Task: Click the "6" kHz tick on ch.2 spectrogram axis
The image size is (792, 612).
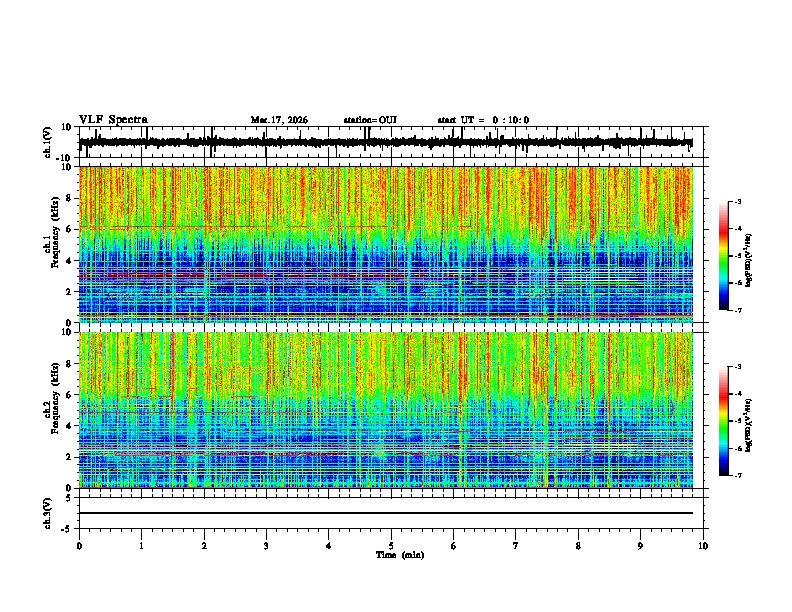Action: click(70, 395)
